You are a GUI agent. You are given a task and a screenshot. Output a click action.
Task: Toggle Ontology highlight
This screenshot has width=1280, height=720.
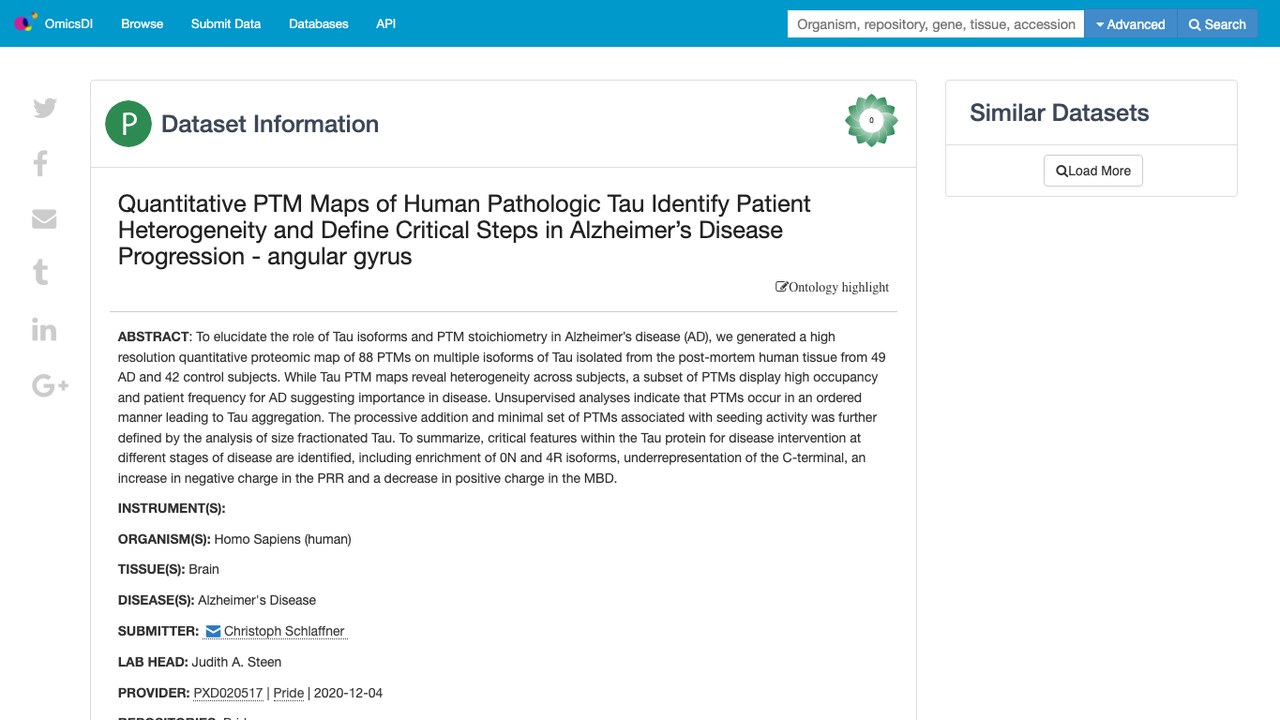832,287
